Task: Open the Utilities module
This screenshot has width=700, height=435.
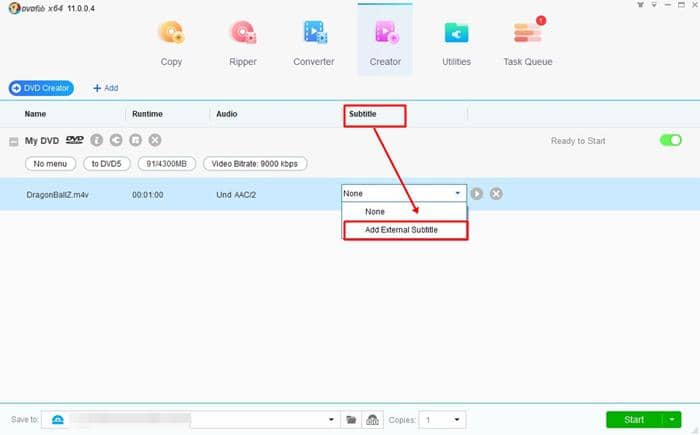Action: click(x=456, y=42)
